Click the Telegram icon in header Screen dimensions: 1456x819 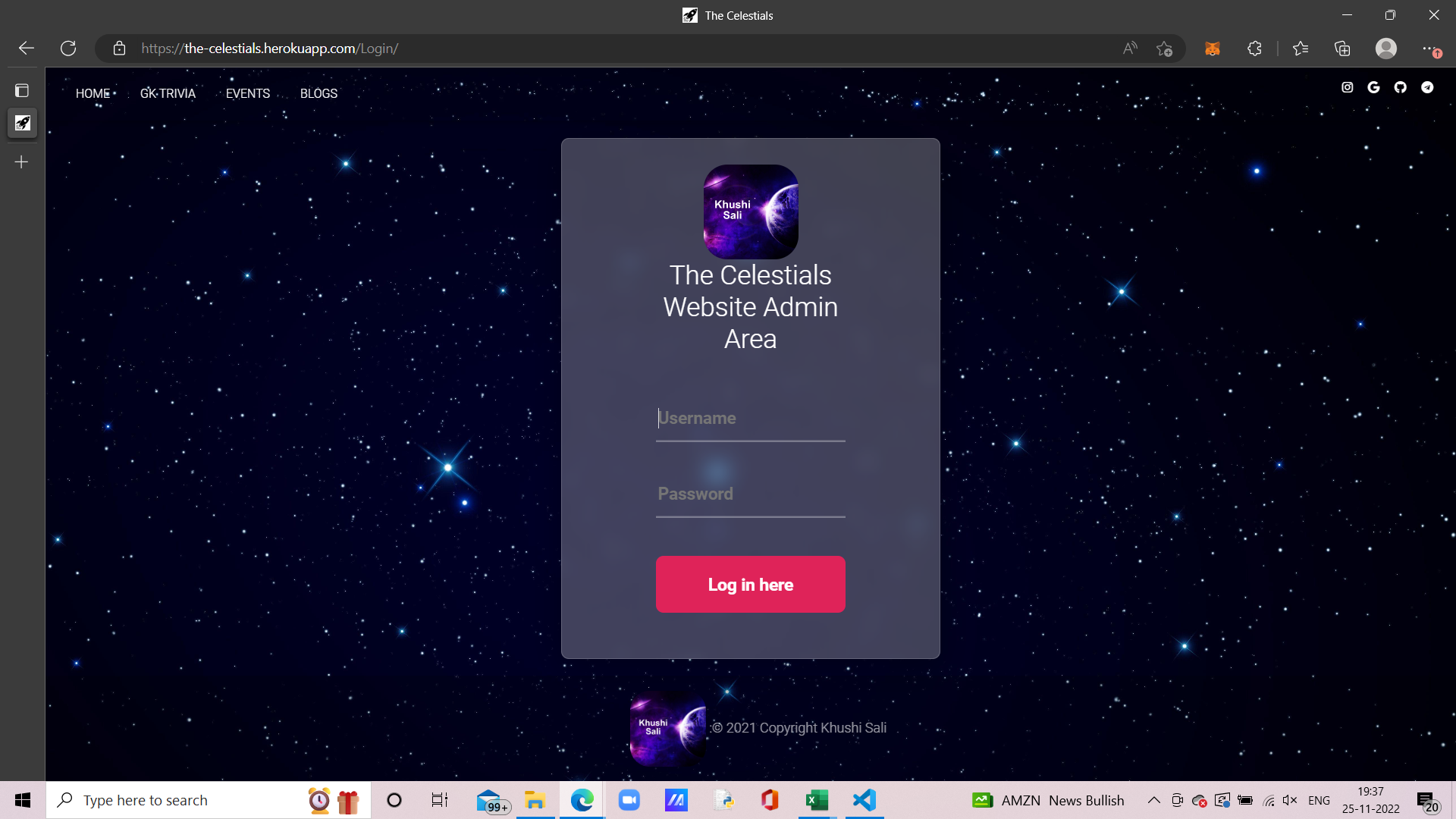tap(1427, 87)
